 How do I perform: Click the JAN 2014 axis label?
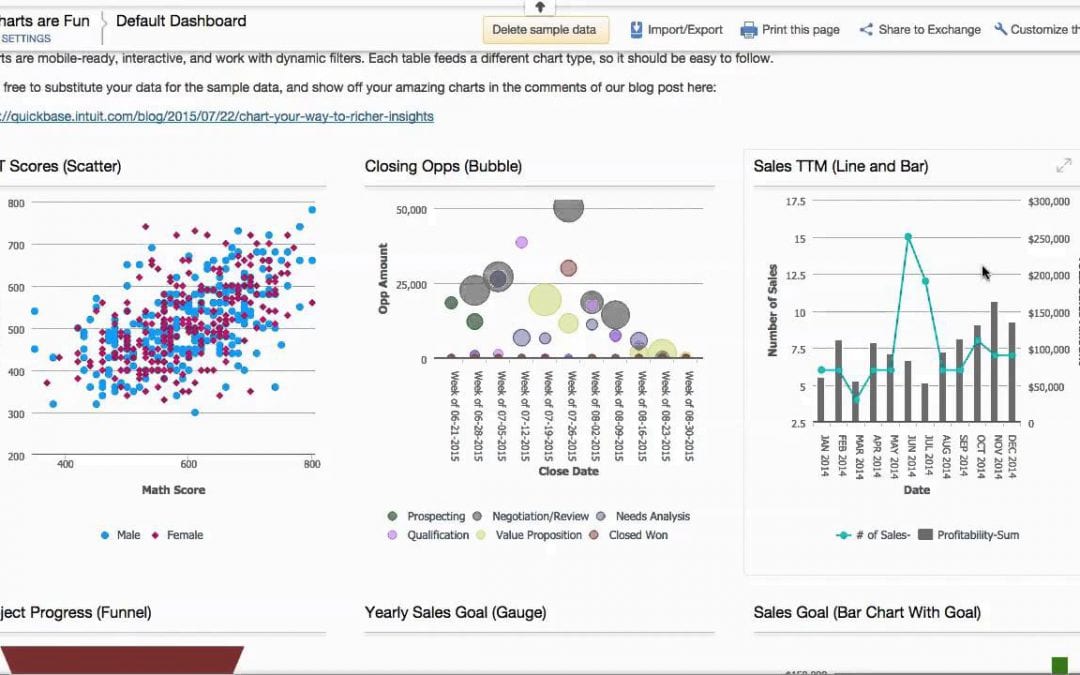(x=824, y=456)
